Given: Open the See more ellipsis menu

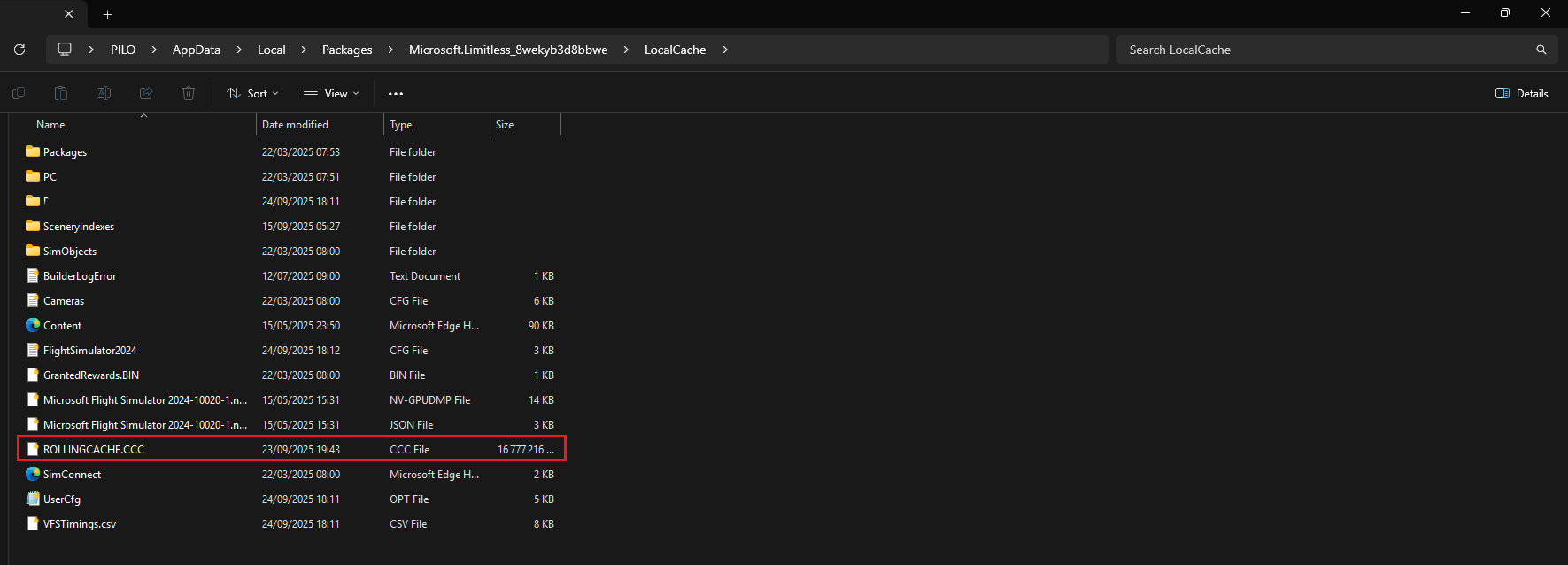Looking at the screenshot, I should [x=396, y=93].
